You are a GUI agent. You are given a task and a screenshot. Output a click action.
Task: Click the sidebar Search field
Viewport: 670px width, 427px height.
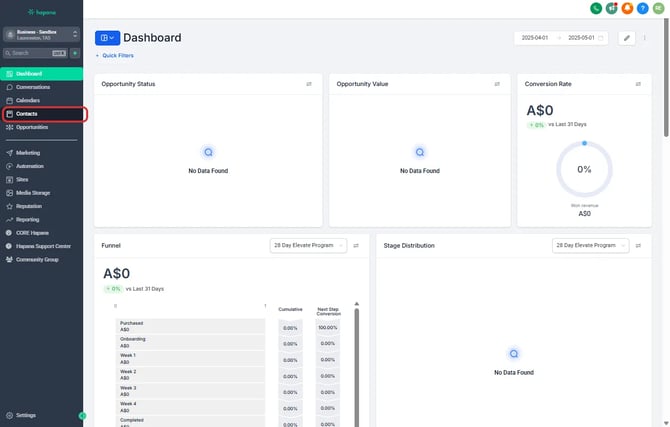(x=30, y=53)
